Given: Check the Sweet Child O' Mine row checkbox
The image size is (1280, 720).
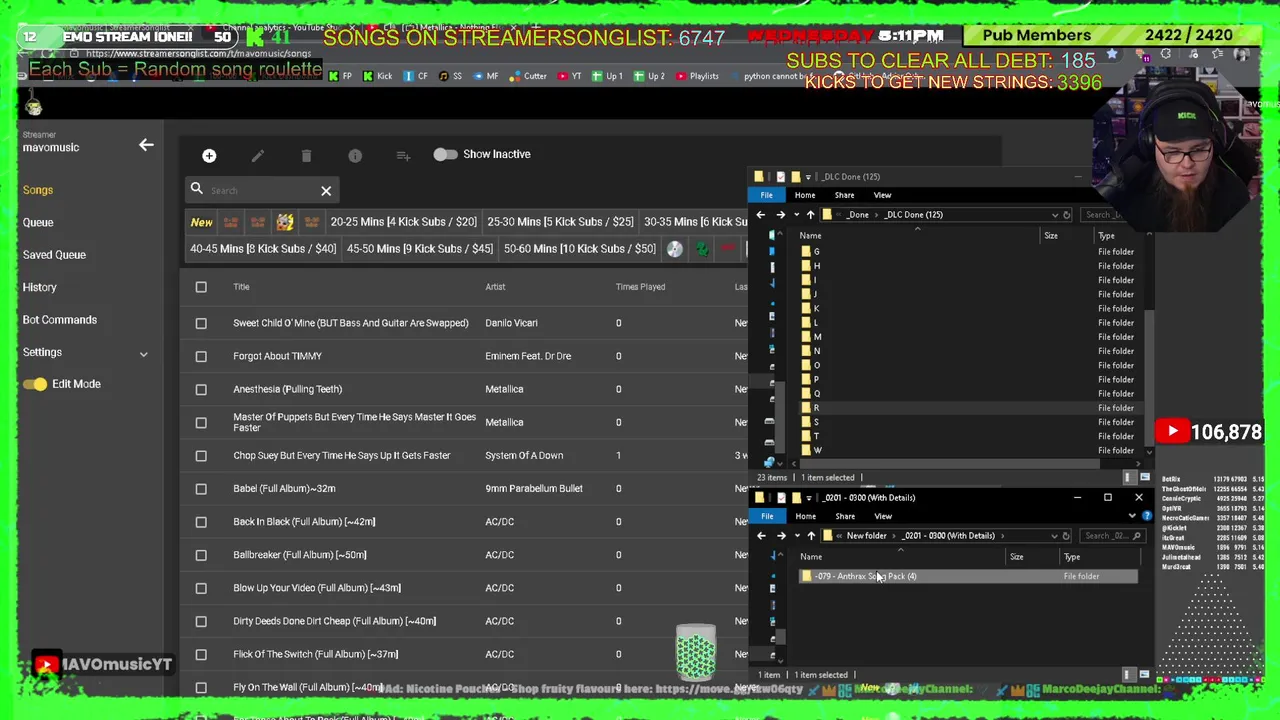Looking at the screenshot, I should tap(201, 323).
